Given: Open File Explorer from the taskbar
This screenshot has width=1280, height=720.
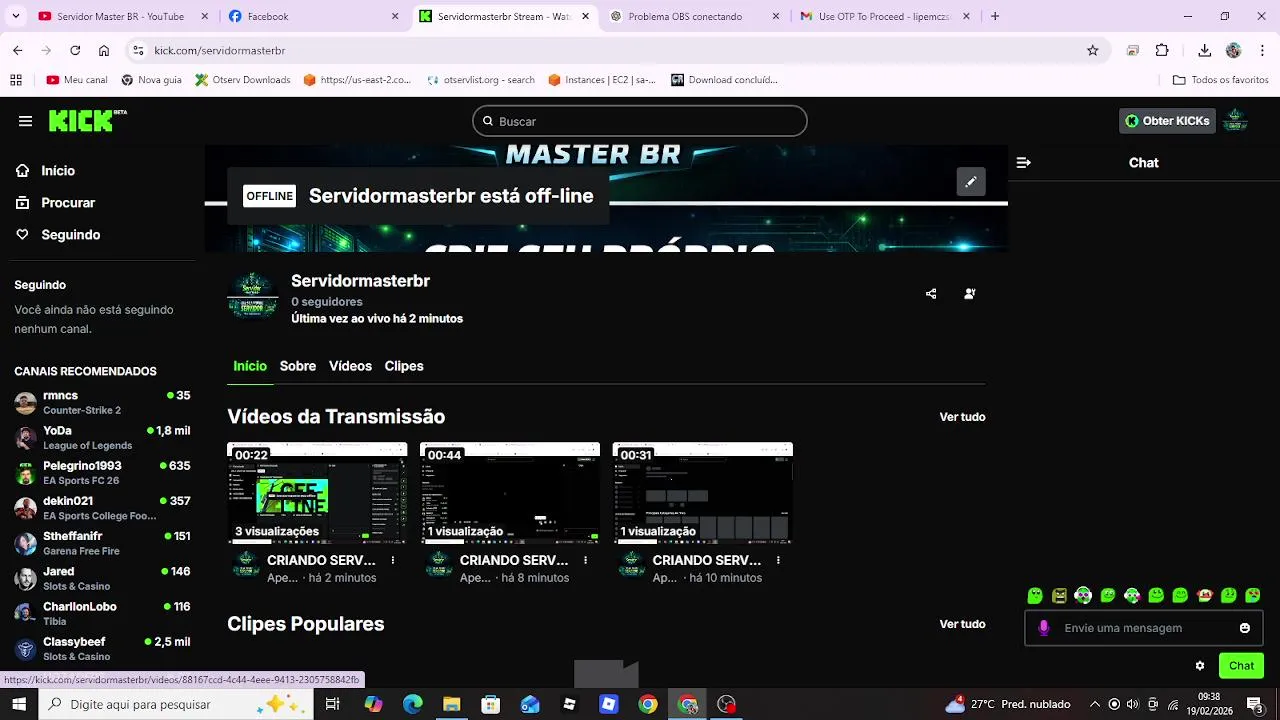Looking at the screenshot, I should pyautogui.click(x=451, y=704).
